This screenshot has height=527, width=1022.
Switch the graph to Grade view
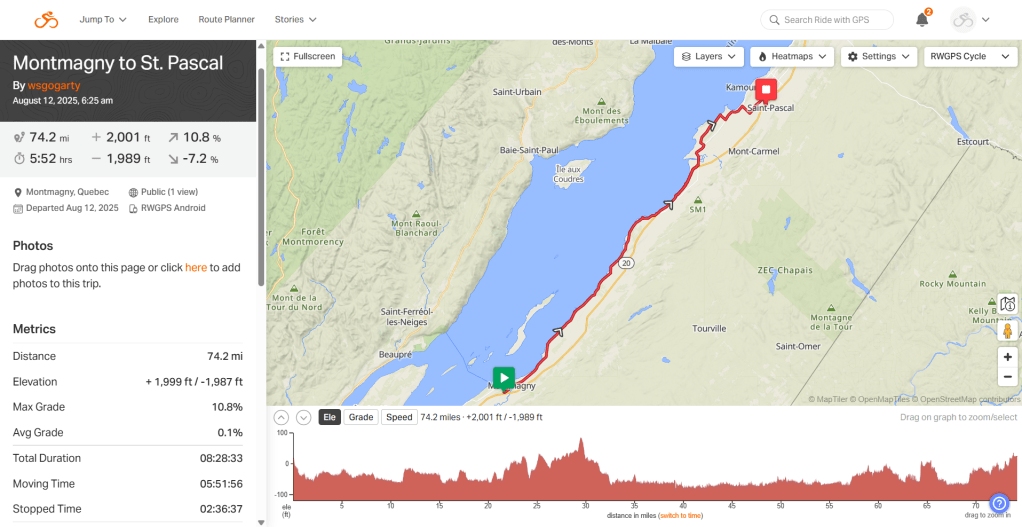point(360,417)
